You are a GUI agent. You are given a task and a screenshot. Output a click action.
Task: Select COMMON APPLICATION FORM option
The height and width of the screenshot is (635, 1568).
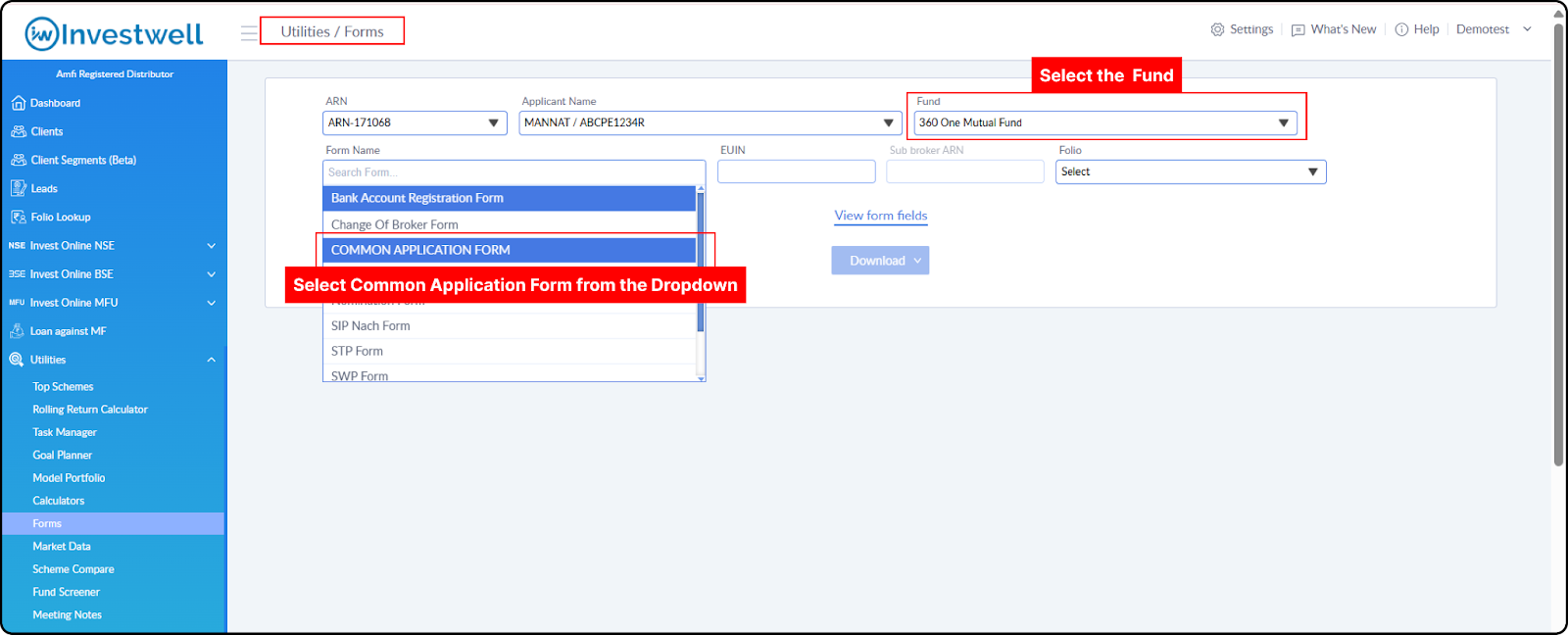click(x=510, y=250)
